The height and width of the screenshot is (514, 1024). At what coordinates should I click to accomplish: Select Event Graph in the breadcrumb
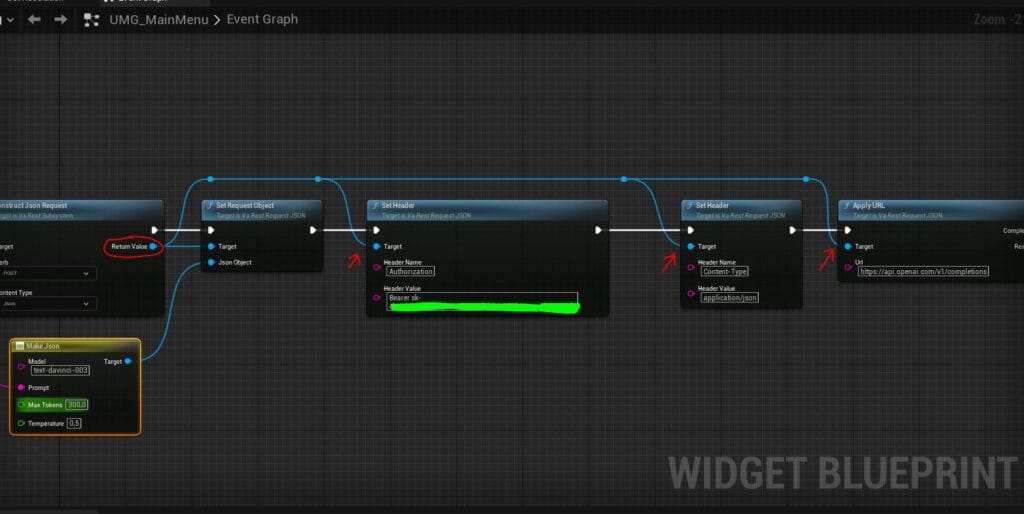262,19
